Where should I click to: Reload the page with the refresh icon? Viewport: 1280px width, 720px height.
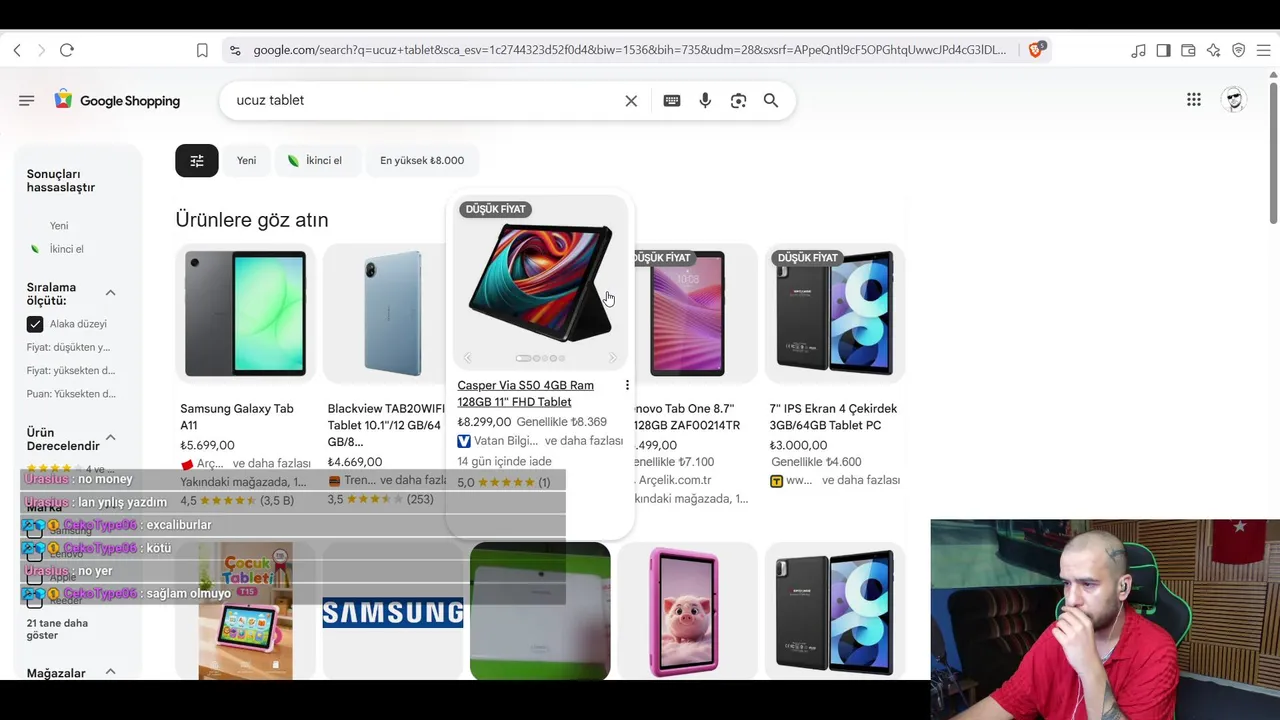tap(67, 50)
